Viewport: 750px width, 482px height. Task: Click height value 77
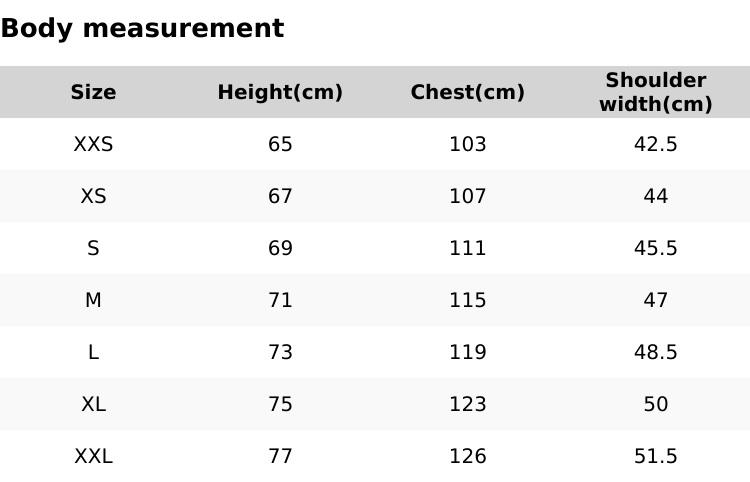[x=280, y=456]
